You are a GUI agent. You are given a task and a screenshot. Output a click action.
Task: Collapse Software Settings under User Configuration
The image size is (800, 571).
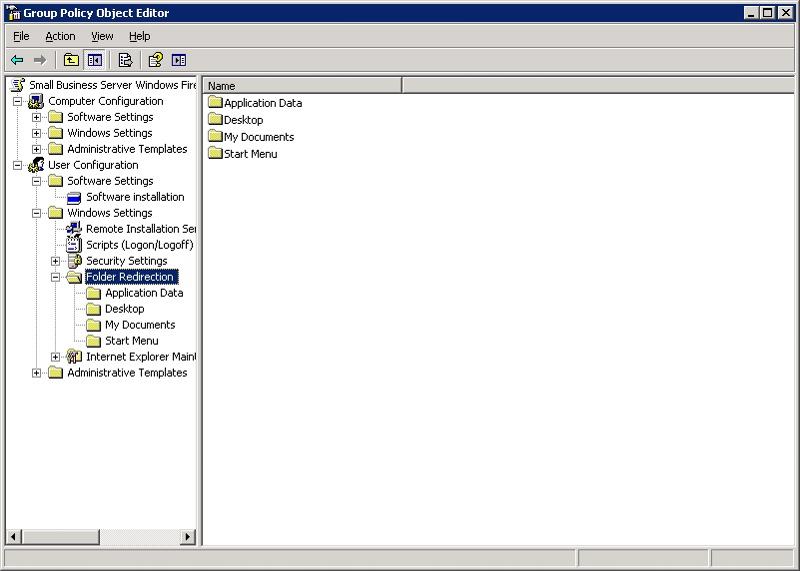click(x=36, y=181)
